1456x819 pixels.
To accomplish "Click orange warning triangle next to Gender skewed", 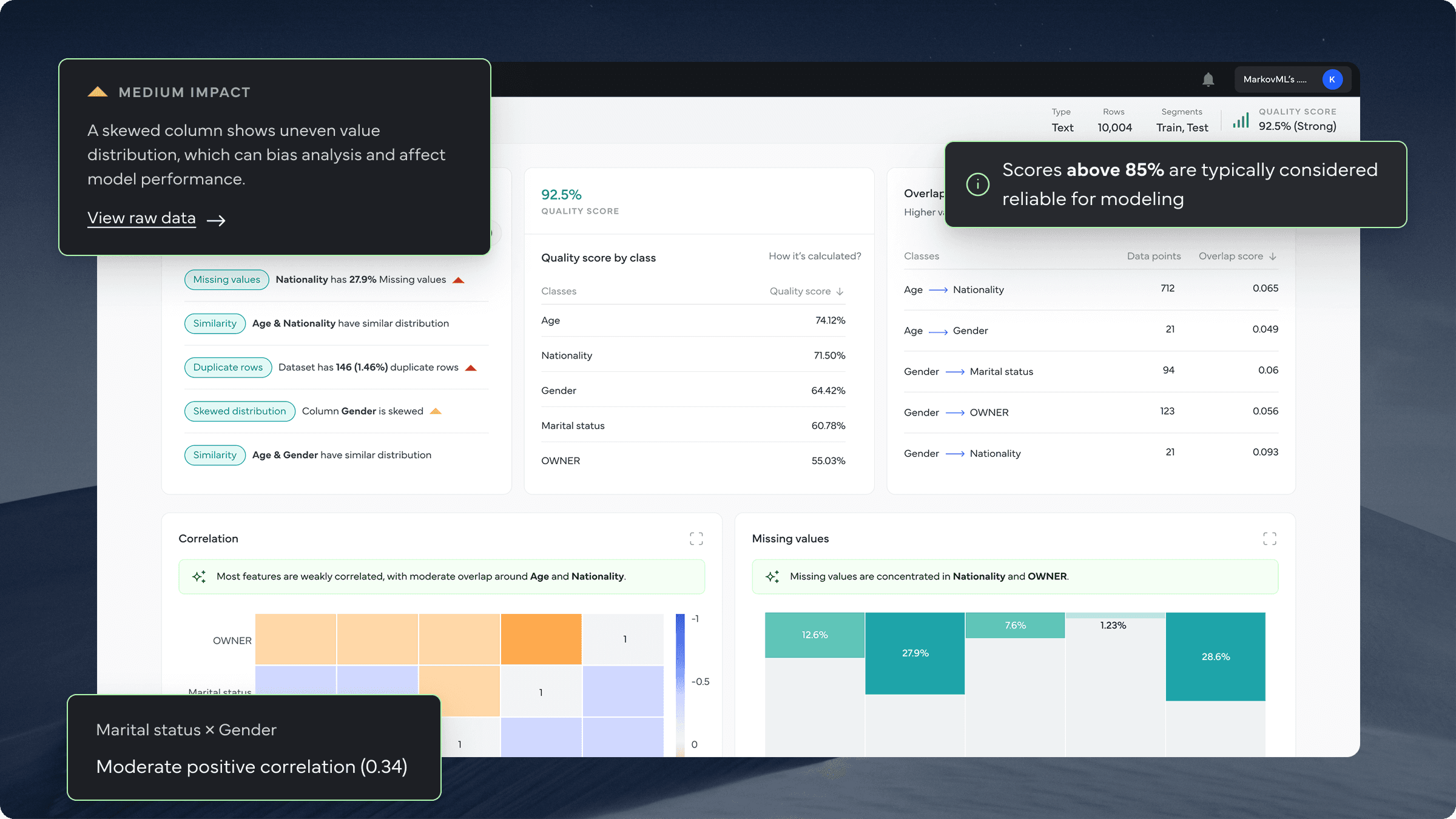I will coord(436,411).
